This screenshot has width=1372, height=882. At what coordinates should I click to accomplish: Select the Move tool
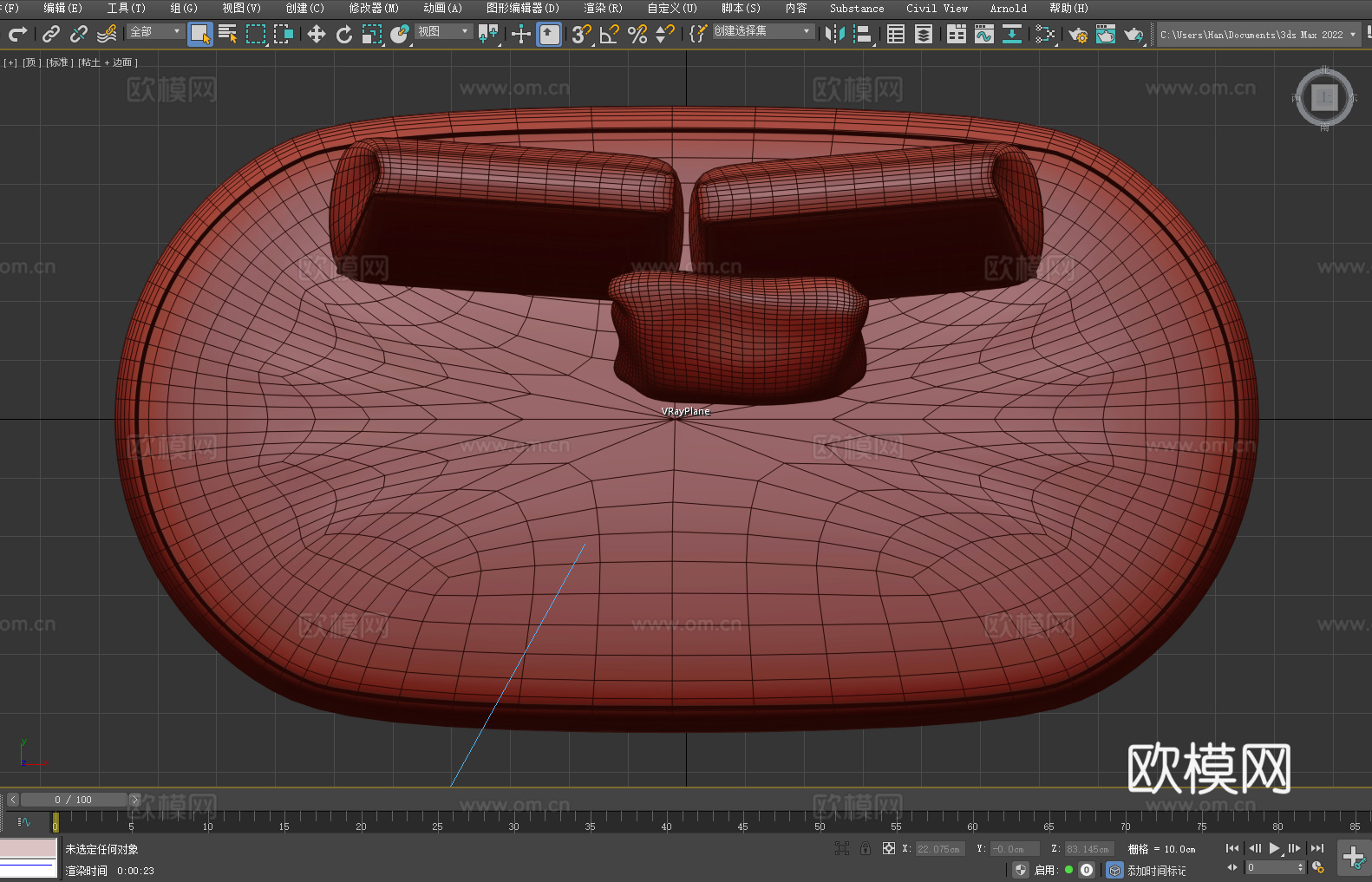[317, 34]
